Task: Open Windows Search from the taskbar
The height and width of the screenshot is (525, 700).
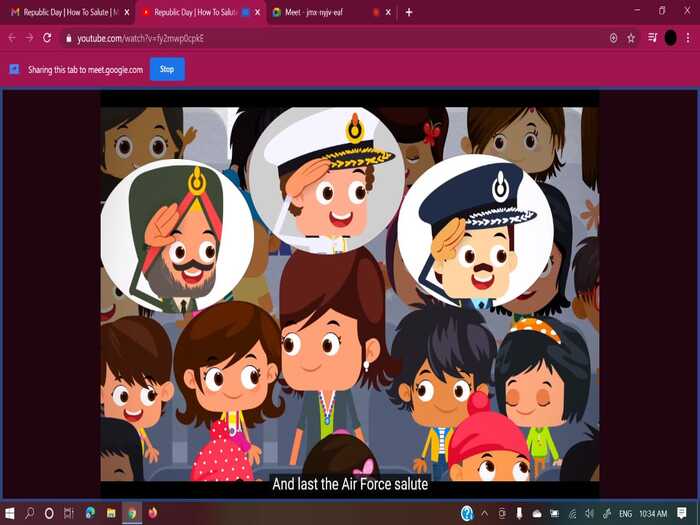Action: click(x=29, y=513)
